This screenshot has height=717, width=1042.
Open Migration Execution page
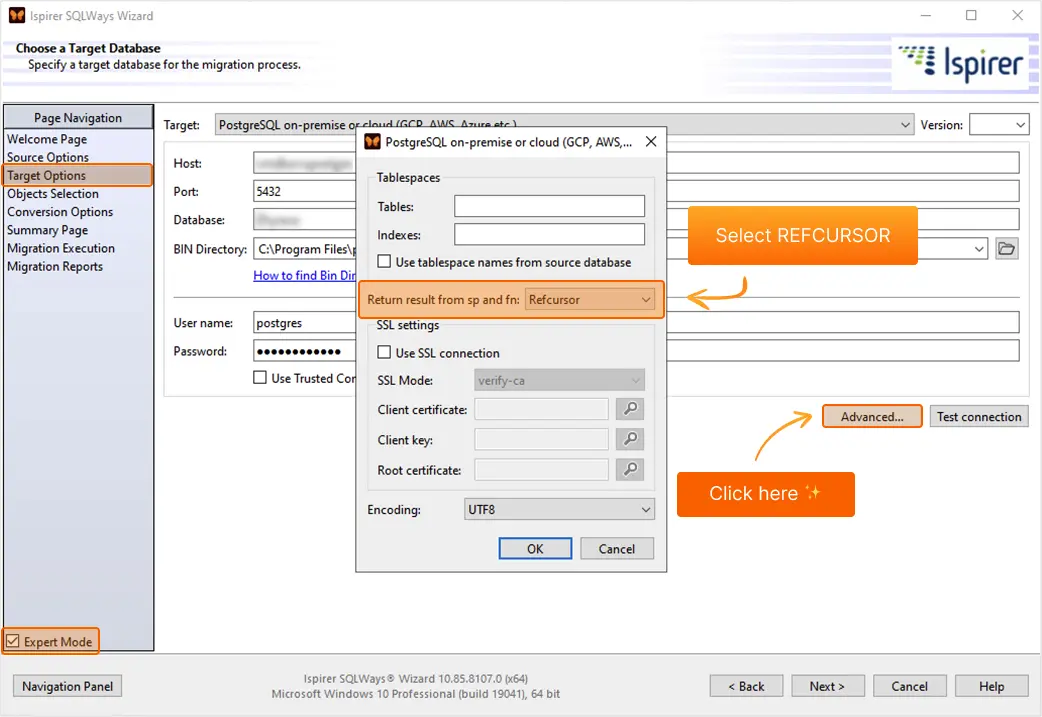pyautogui.click(x=60, y=248)
